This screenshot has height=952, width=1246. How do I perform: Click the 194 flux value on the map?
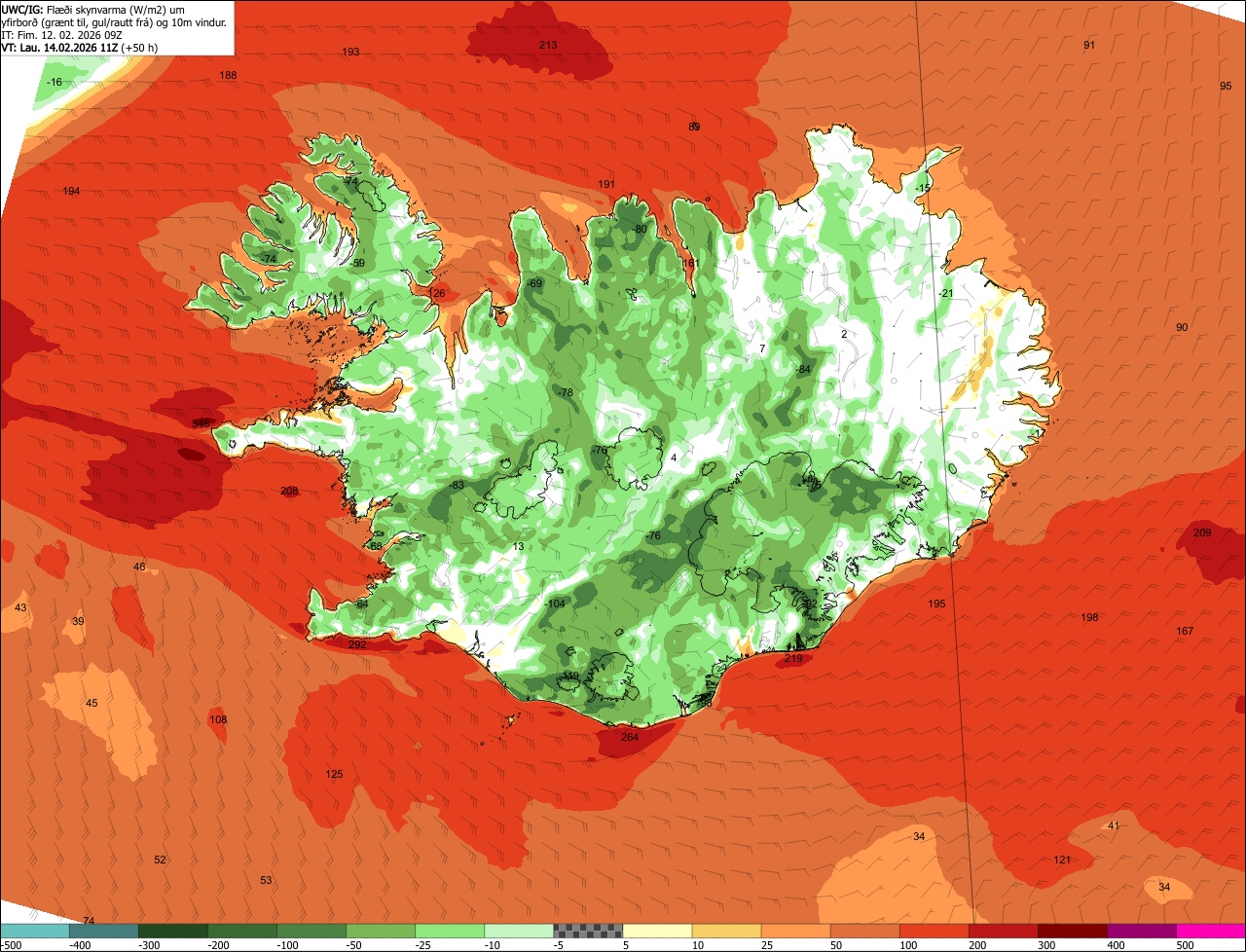[71, 191]
